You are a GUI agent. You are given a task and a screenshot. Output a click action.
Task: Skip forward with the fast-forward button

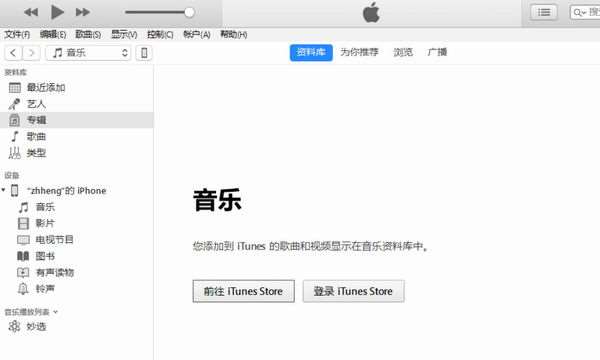coord(83,12)
